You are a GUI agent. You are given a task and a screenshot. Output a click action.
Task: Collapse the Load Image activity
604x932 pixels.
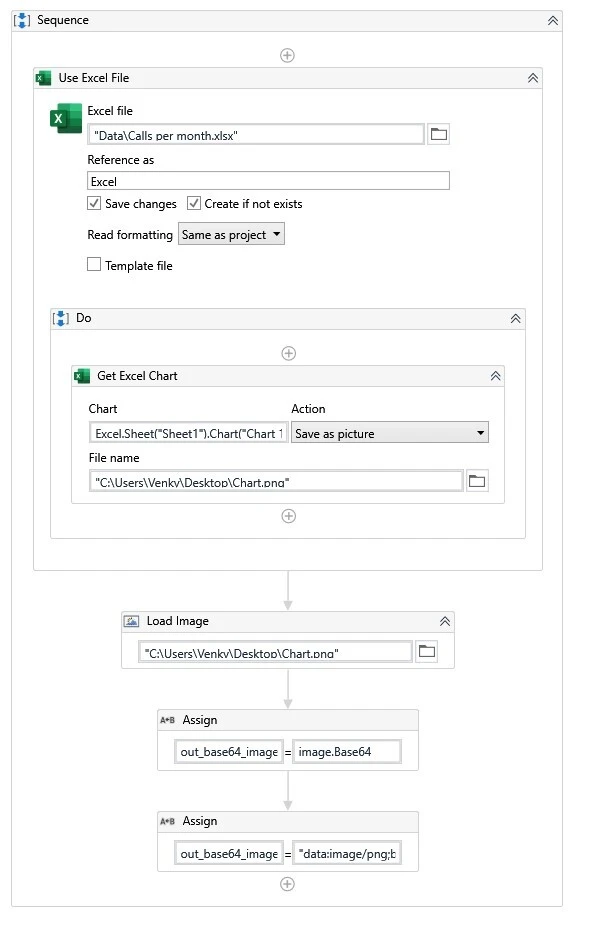[x=445, y=622]
